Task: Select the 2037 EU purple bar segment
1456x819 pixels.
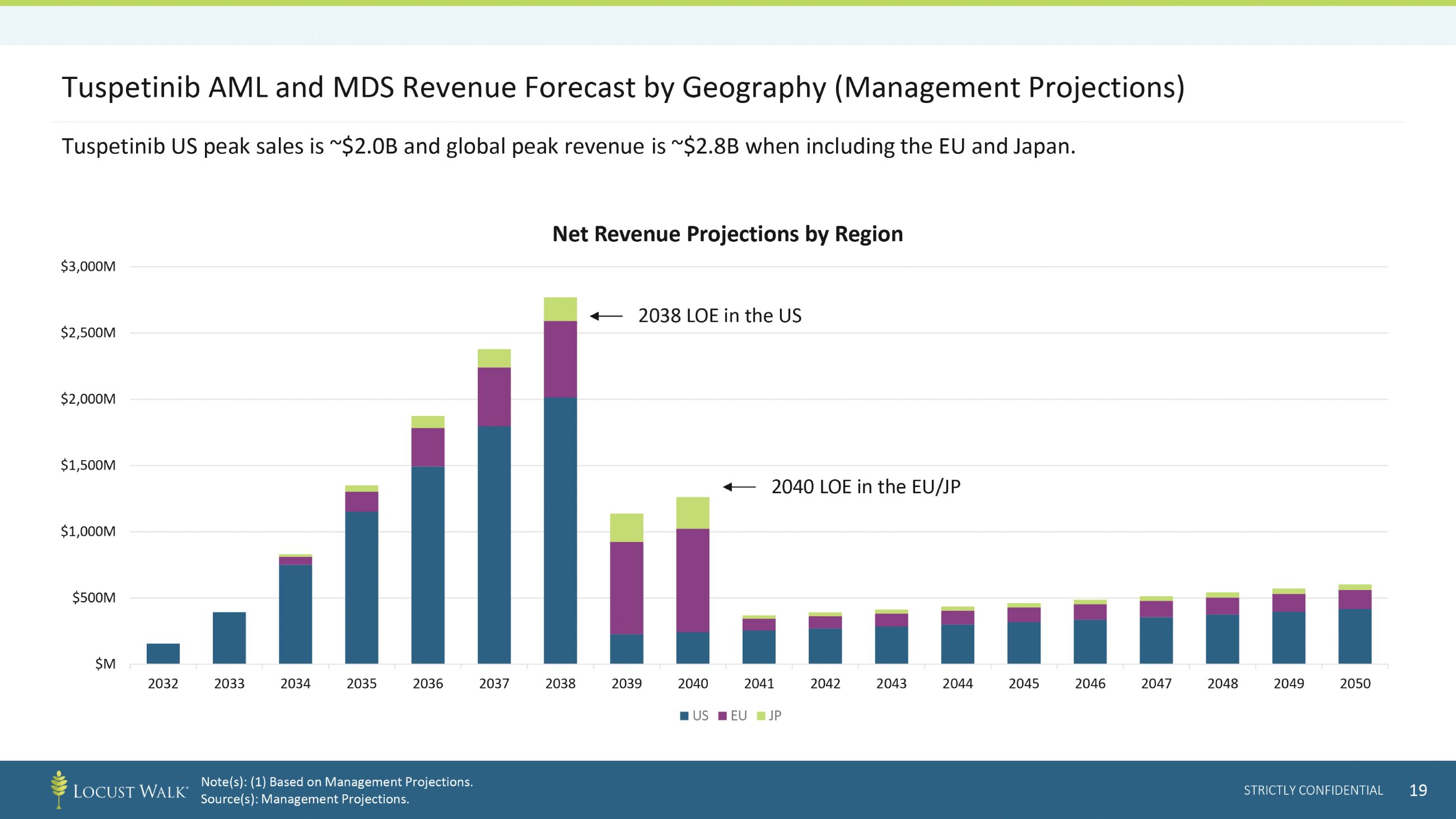Action: point(494,396)
